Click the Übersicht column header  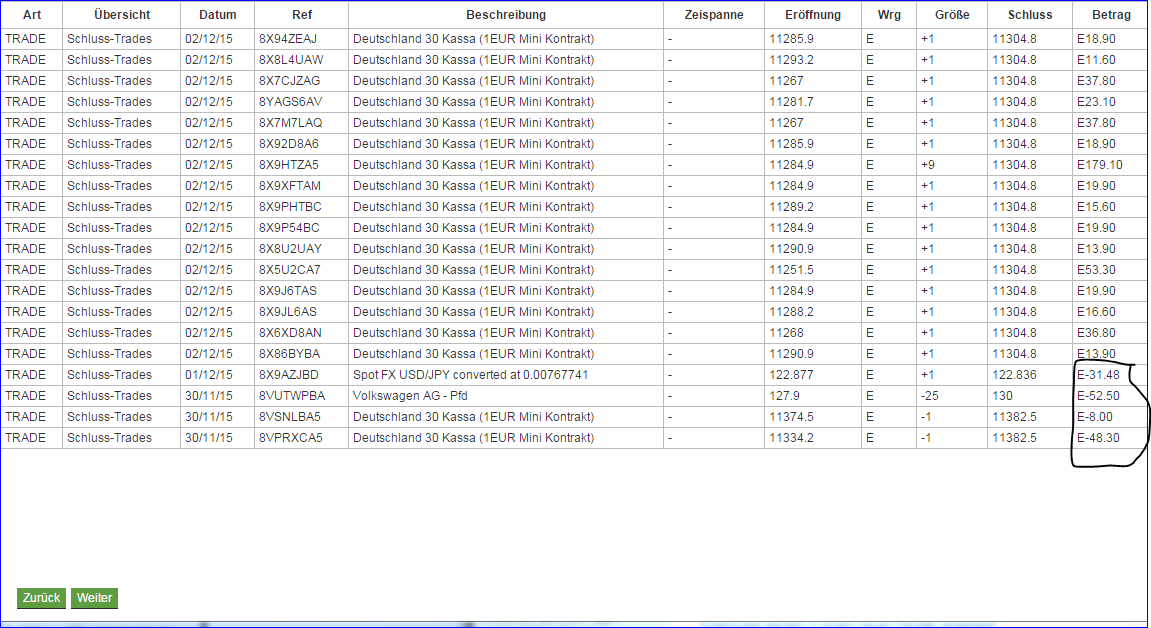tap(119, 15)
